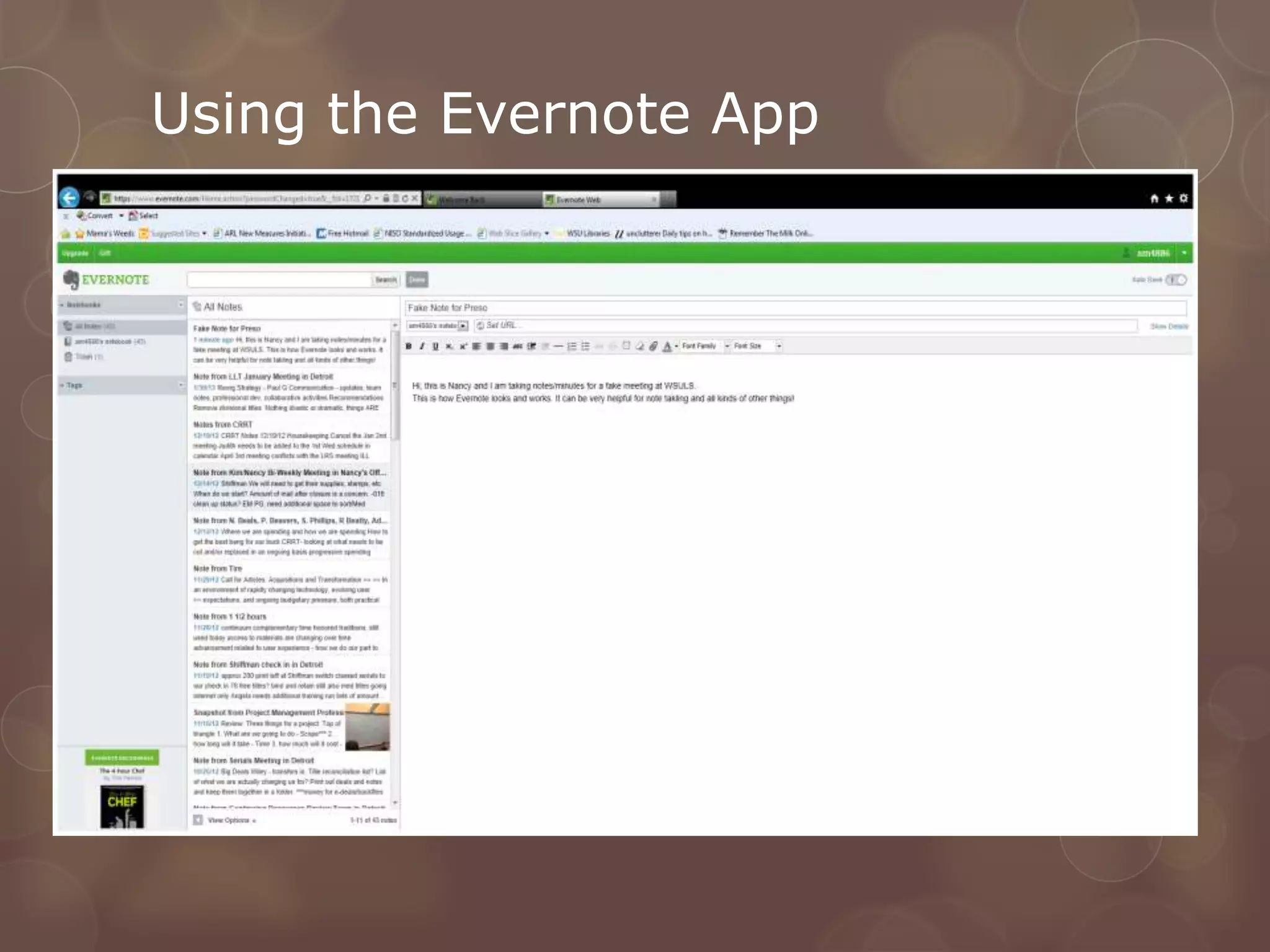Open browser Tools gear icon

point(1183,198)
